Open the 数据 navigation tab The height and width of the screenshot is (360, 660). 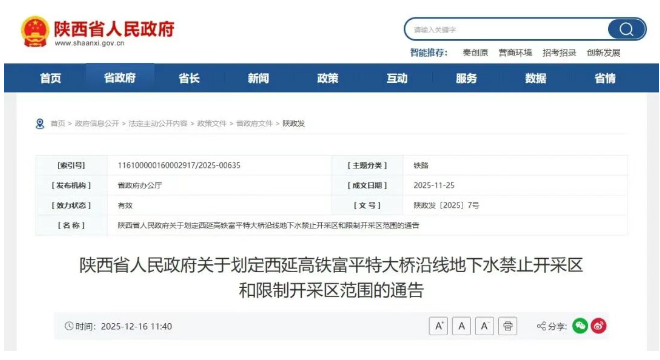coord(535,78)
